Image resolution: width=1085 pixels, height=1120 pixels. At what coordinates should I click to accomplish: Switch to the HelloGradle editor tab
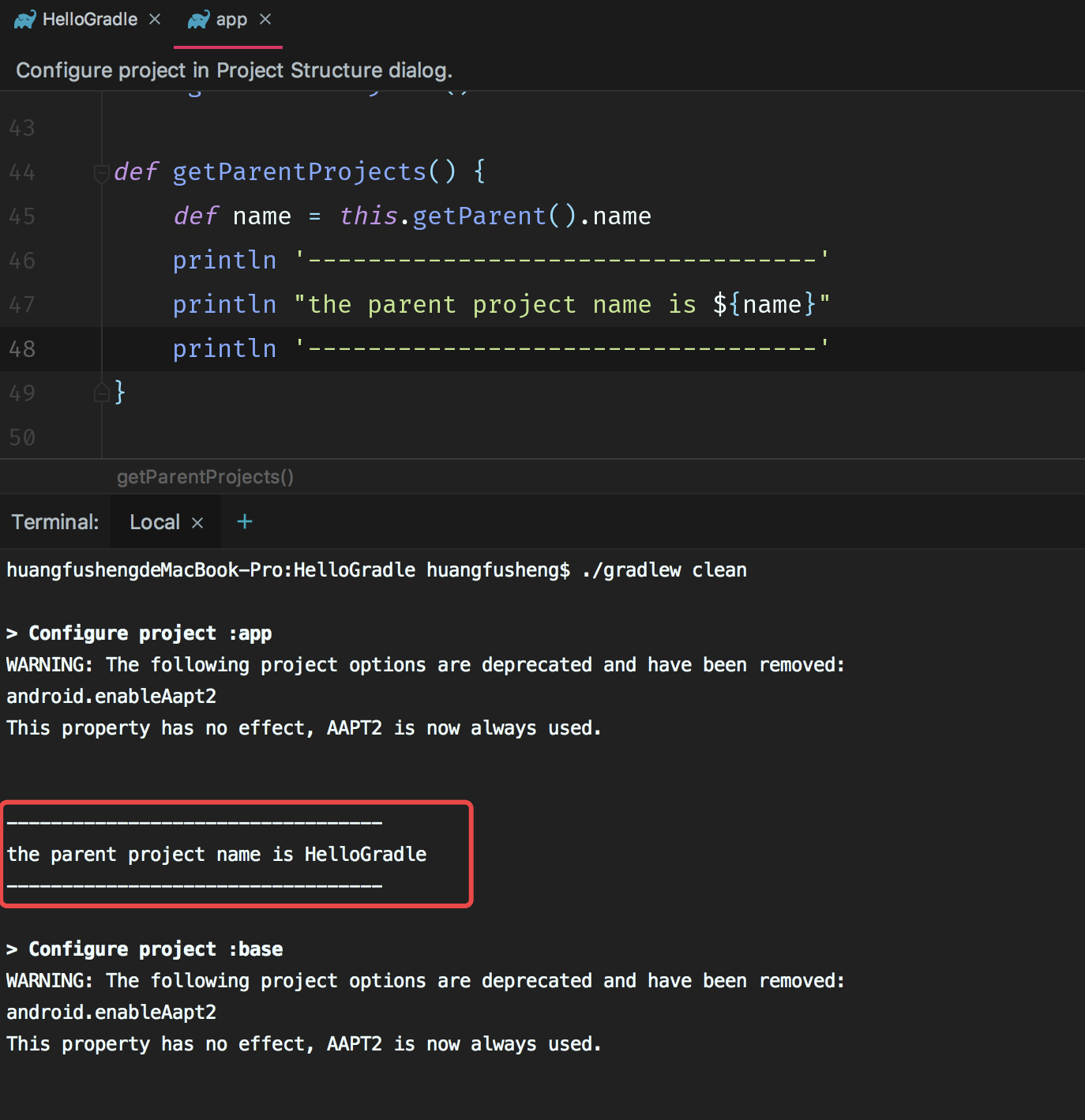pos(88,20)
